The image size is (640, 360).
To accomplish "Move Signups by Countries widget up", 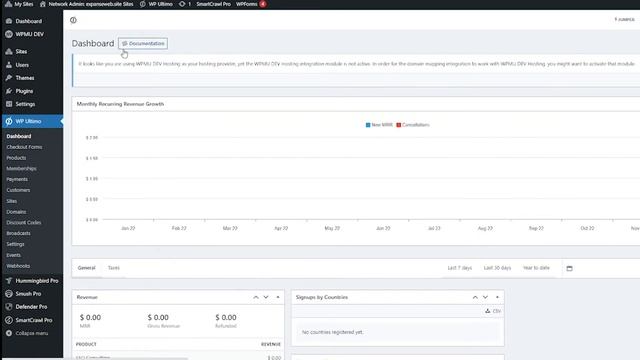I will click(x=475, y=297).
